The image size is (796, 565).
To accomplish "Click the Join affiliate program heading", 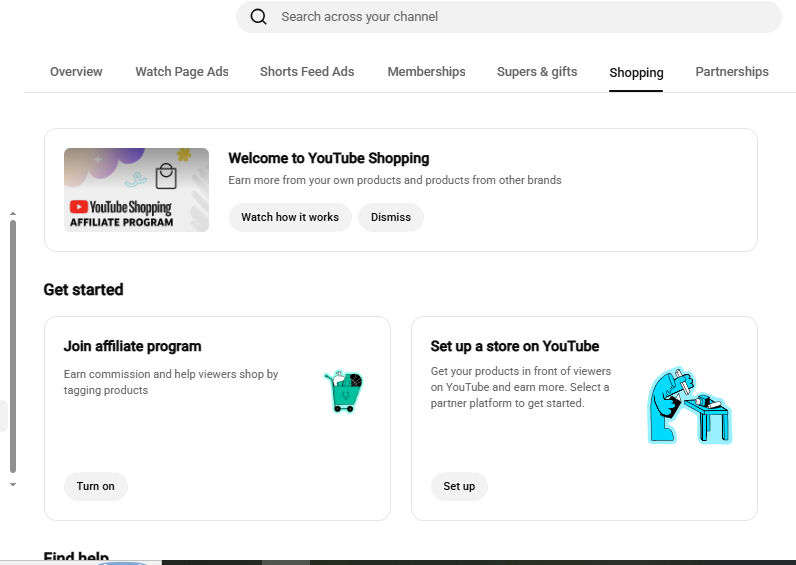I will click(x=132, y=346).
